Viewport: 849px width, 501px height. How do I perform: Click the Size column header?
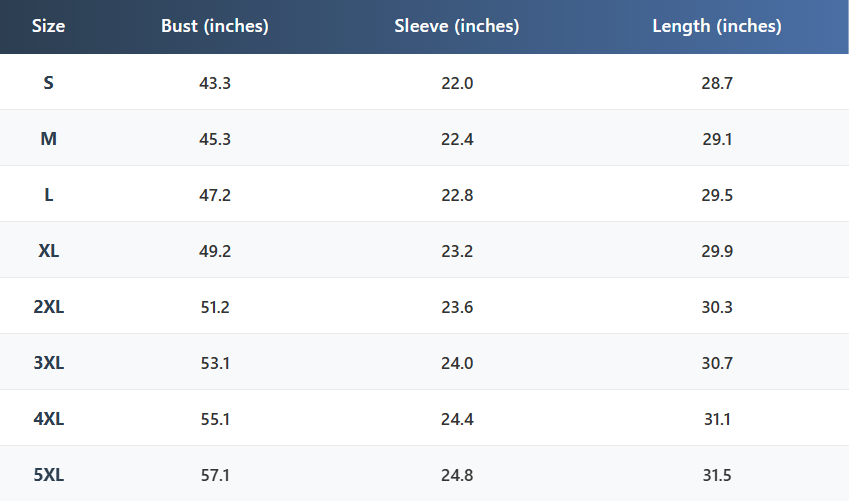pyautogui.click(x=48, y=27)
